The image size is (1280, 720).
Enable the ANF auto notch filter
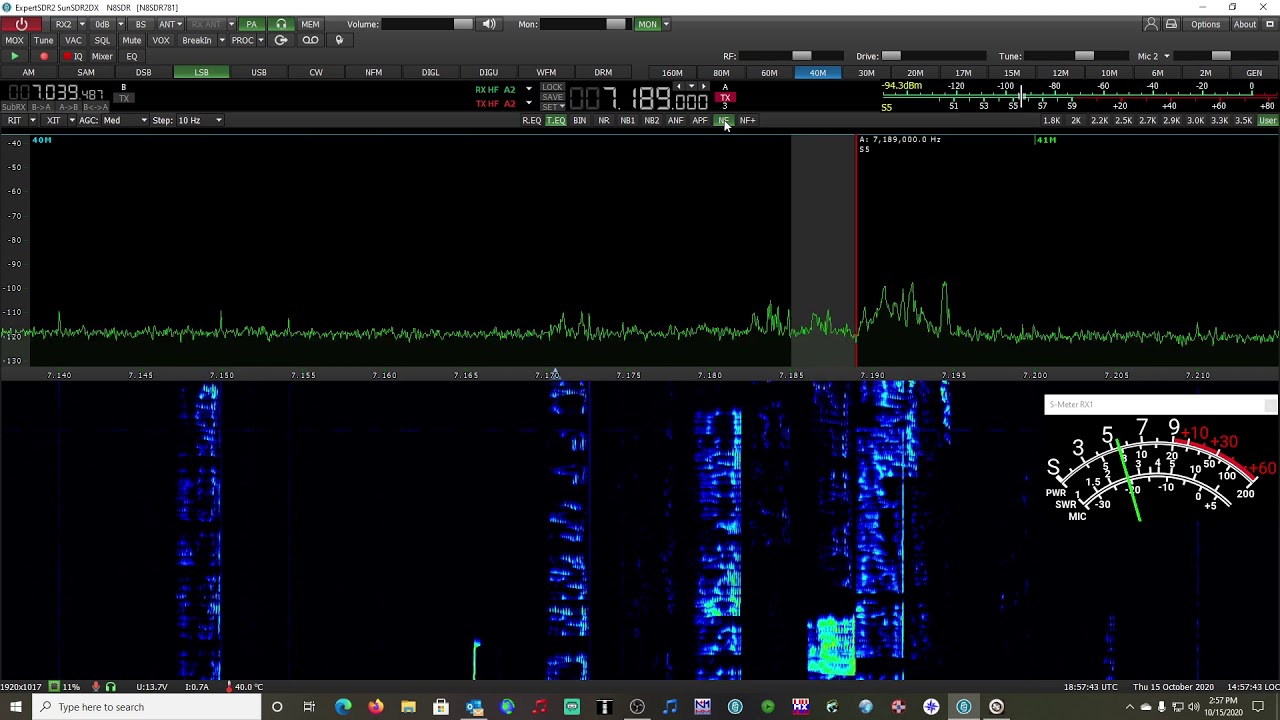coord(676,120)
